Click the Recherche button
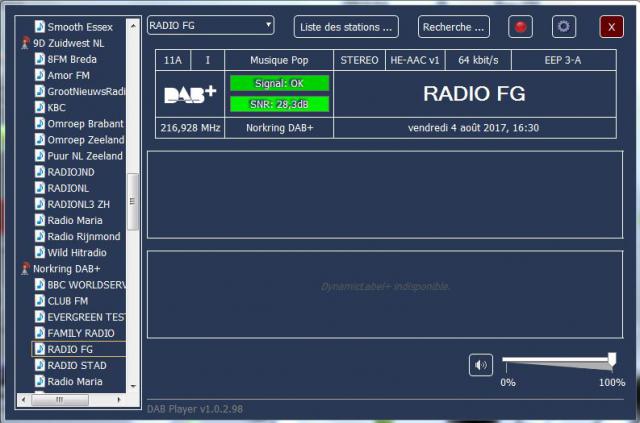Viewport: 640px width, 423px height. pyautogui.click(x=453, y=27)
